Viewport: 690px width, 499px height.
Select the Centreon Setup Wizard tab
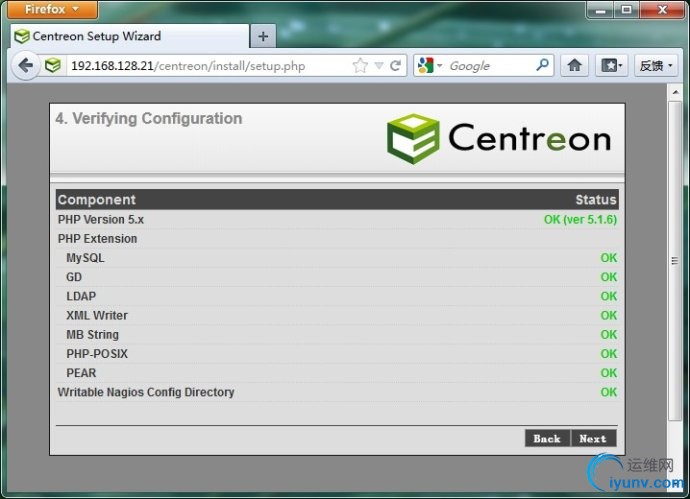(130, 36)
